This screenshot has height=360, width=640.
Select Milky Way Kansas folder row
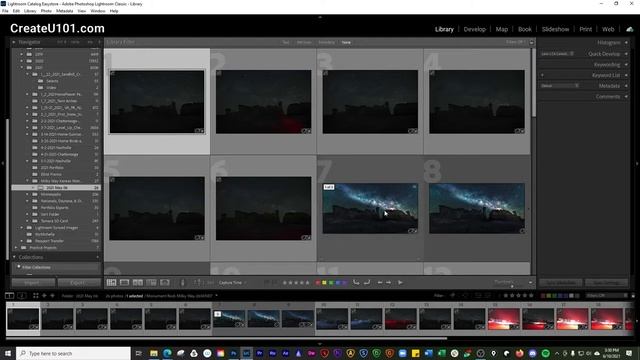[56, 181]
